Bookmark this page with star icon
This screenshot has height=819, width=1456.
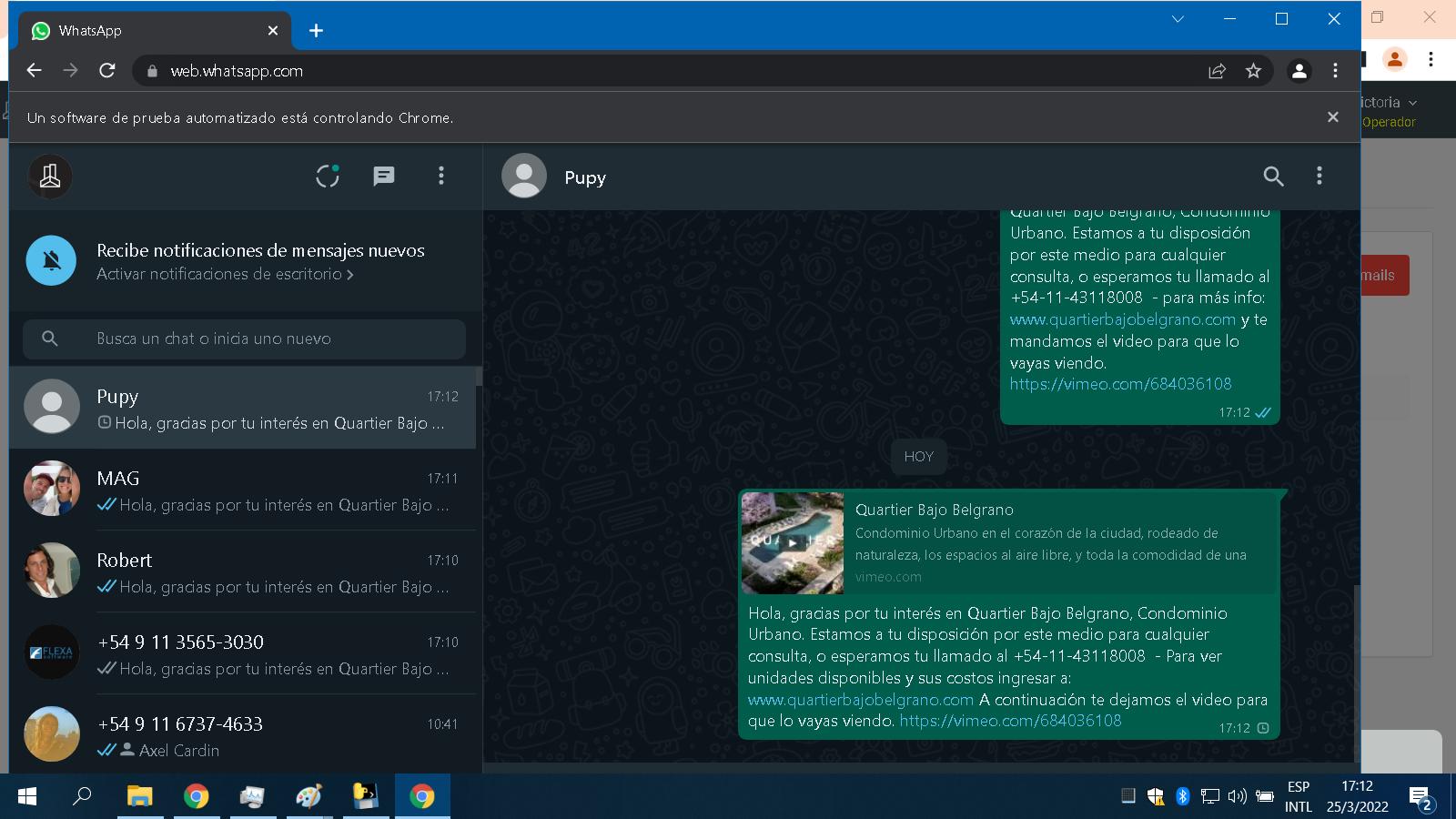point(1253,71)
